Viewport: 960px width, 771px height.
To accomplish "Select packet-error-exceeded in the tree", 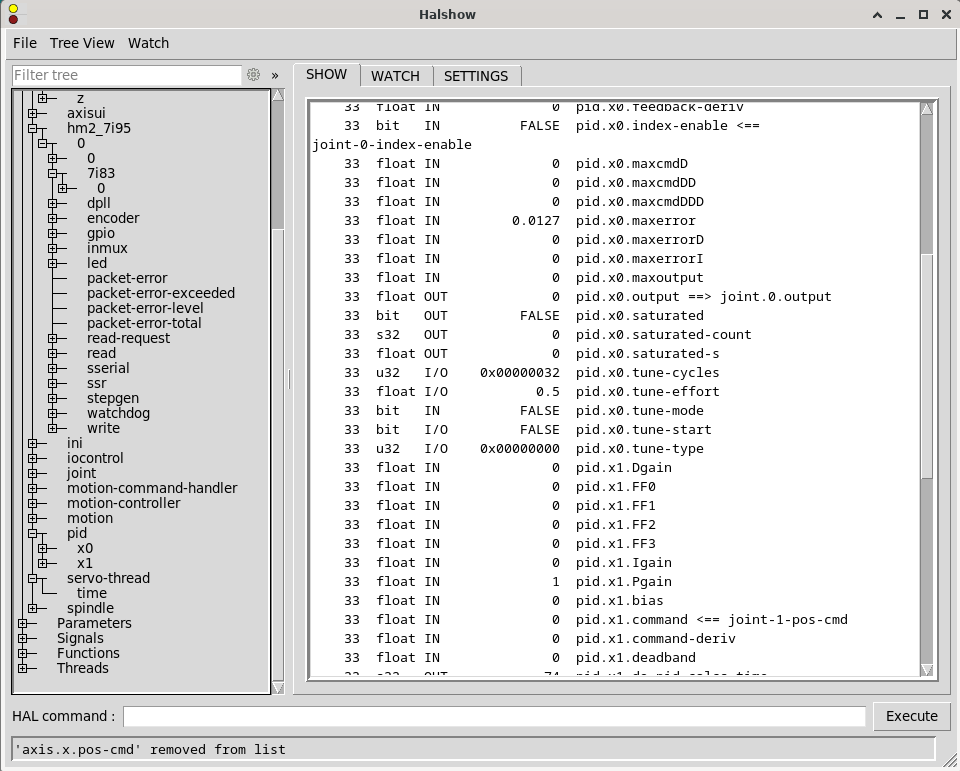I will 160,293.
